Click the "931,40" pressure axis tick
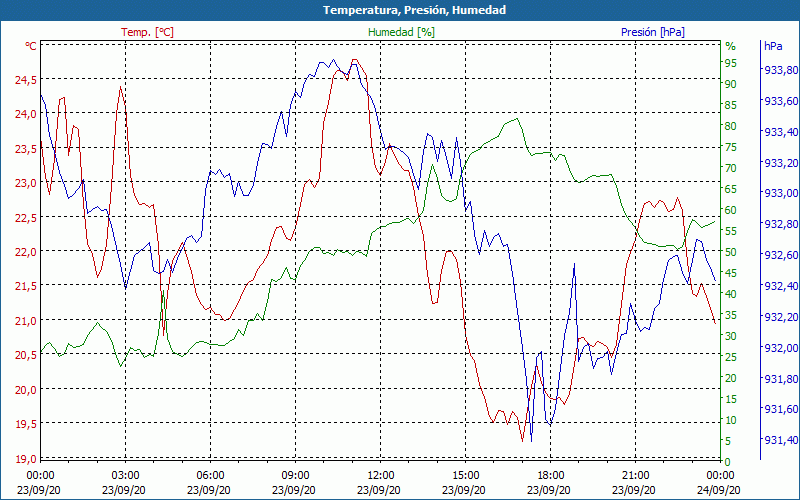The height and width of the screenshot is (500, 800). [x=781, y=440]
